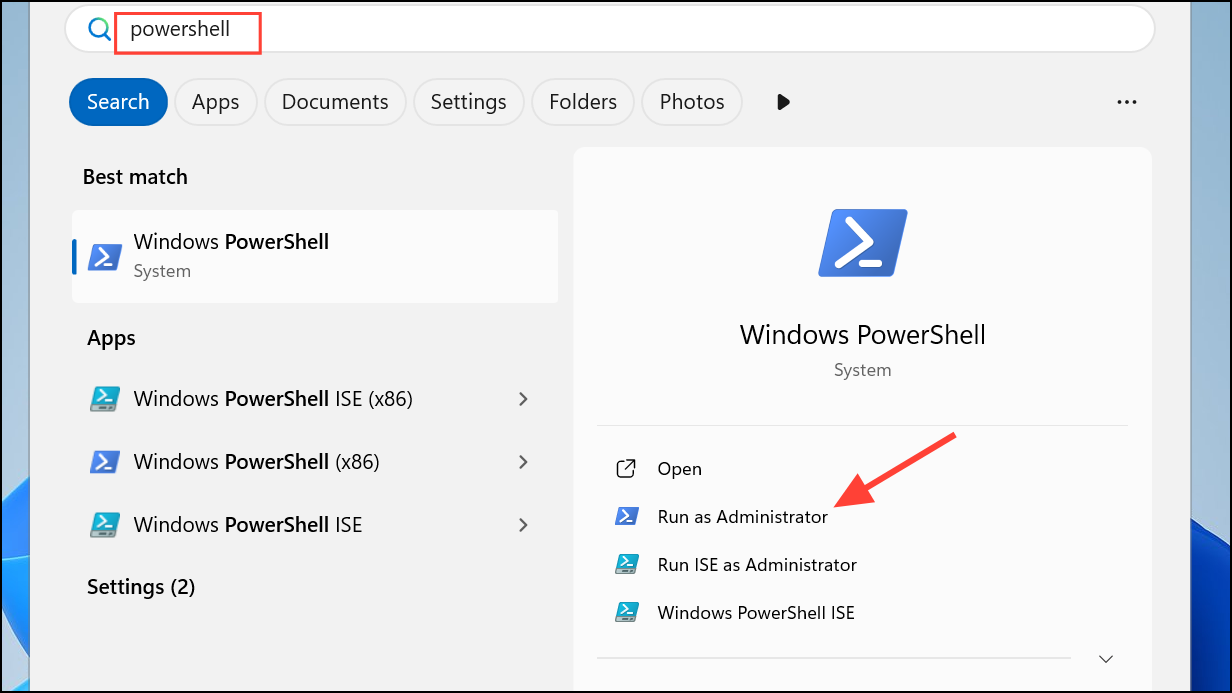Switch to the Apps filter tab
The height and width of the screenshot is (693, 1232).
(x=216, y=102)
